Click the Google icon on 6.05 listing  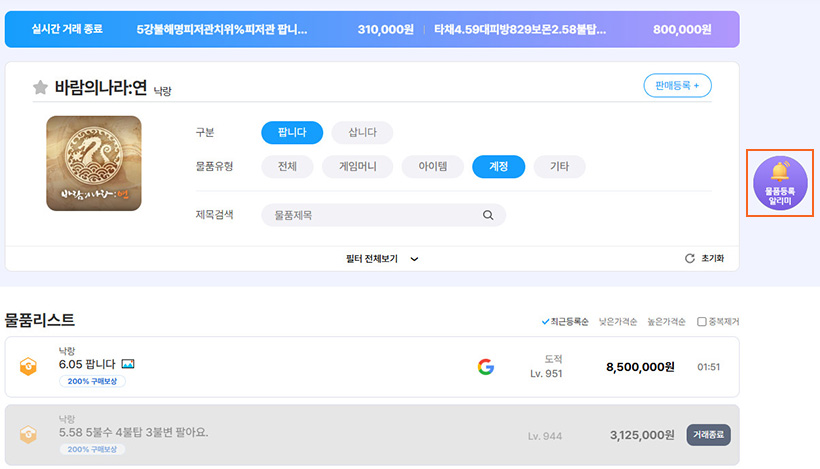(486, 367)
